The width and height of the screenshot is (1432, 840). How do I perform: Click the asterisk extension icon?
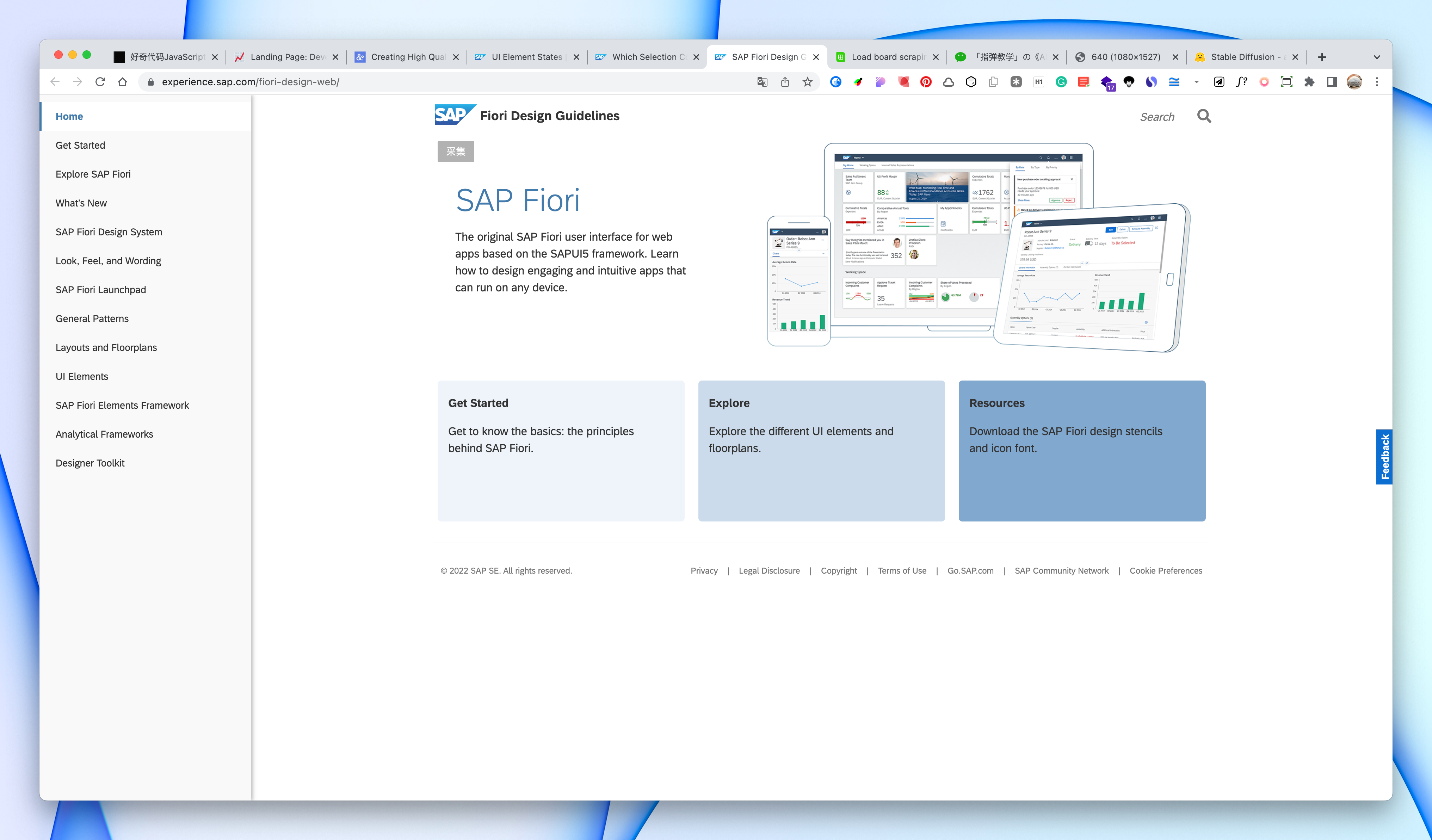coord(1016,82)
